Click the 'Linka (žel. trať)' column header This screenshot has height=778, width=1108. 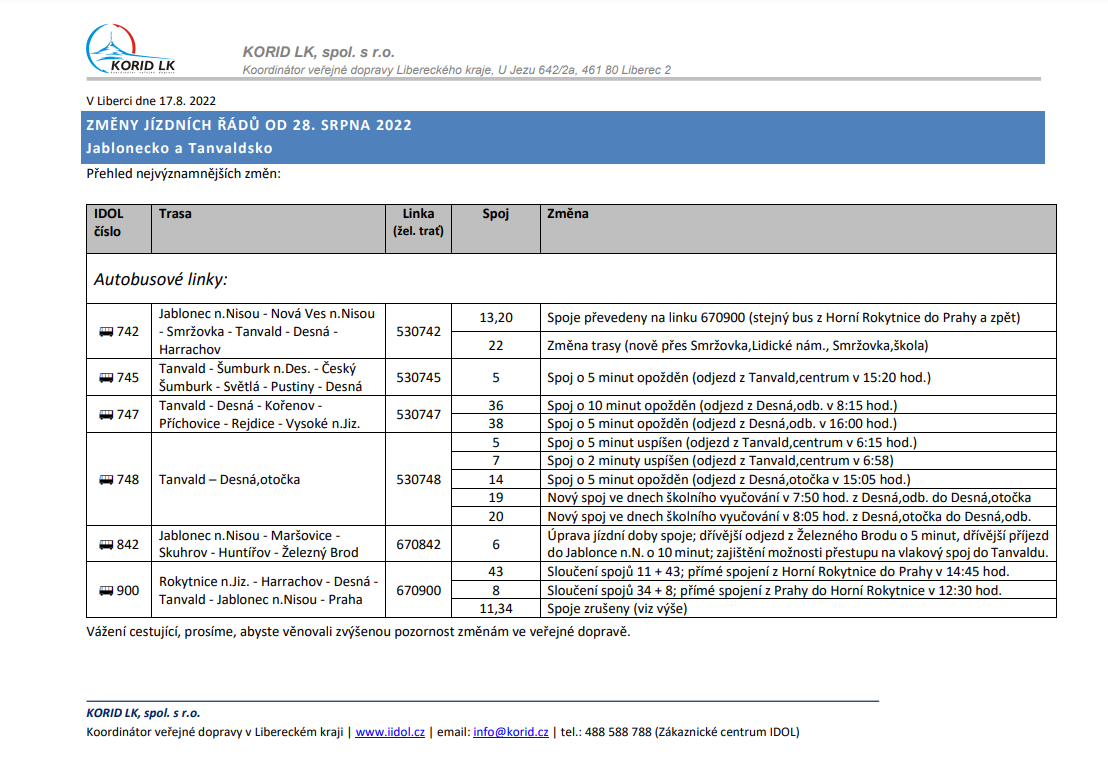(x=418, y=229)
